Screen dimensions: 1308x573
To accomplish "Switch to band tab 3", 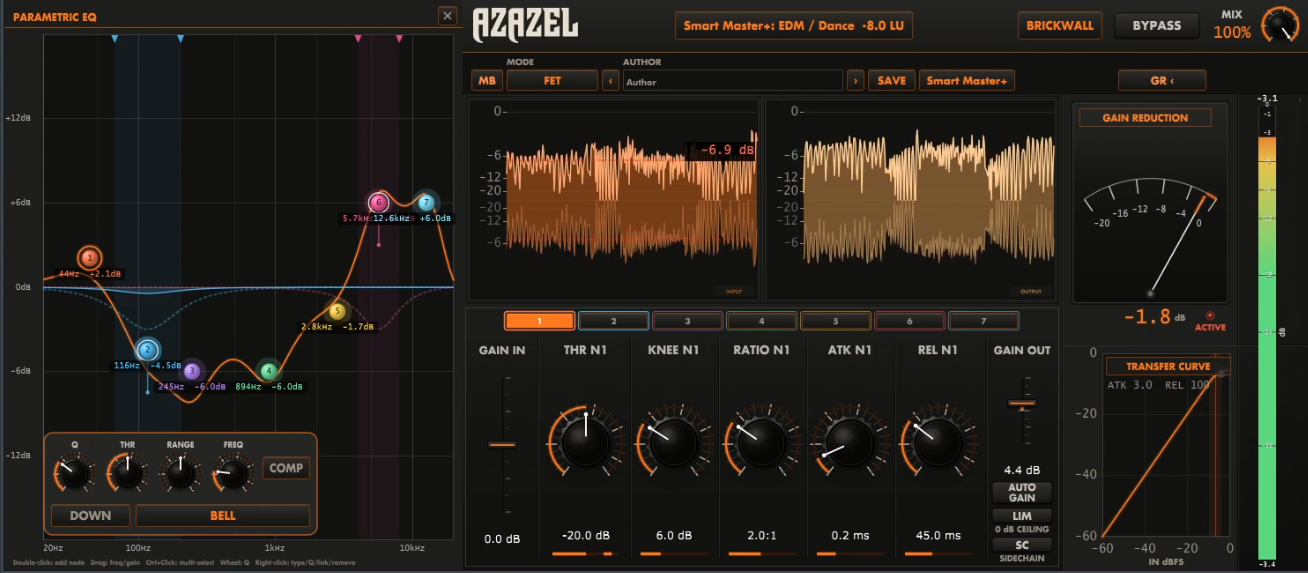I will (688, 321).
